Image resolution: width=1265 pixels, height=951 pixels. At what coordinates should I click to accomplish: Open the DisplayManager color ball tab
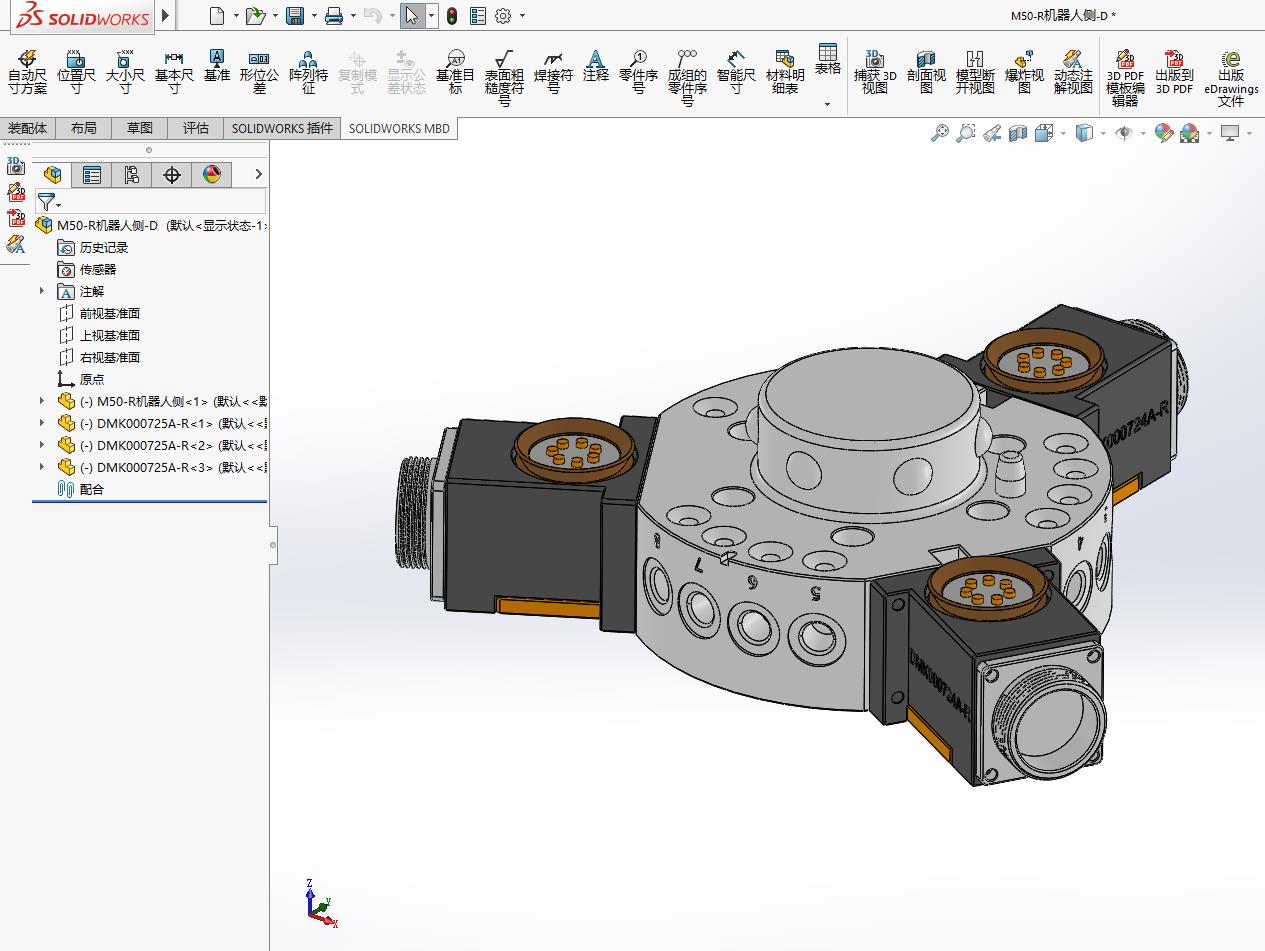212,174
